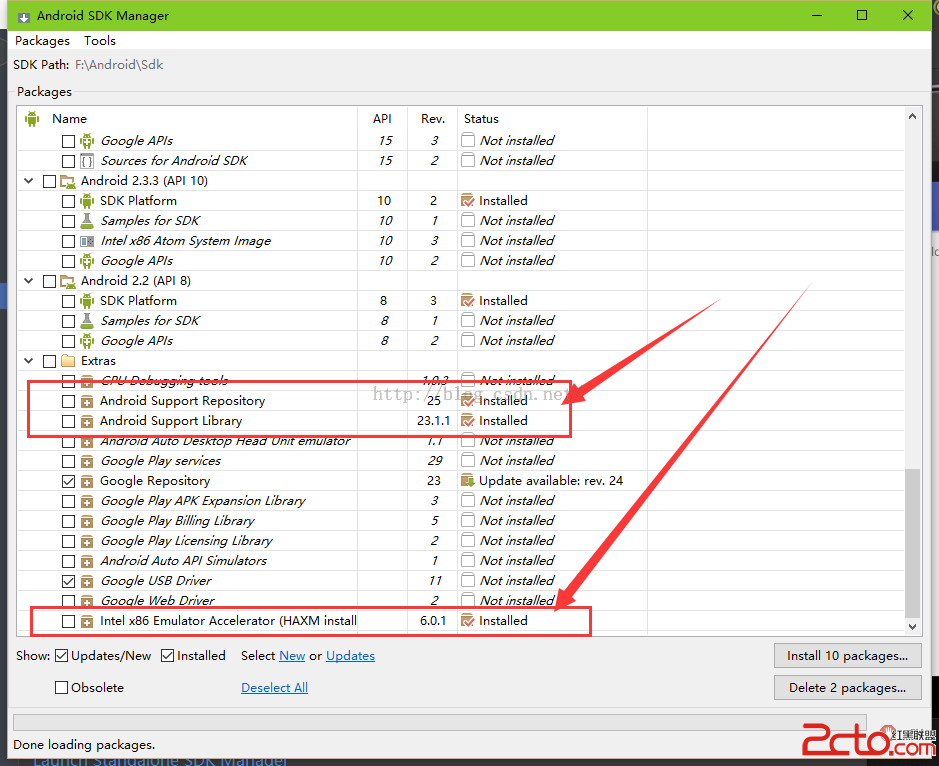Click the Sources for Android SDK braces icon

coord(87,161)
